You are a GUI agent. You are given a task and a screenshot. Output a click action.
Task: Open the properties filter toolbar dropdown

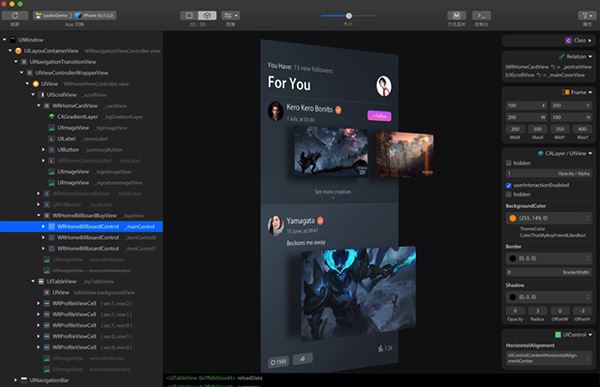coord(587,15)
